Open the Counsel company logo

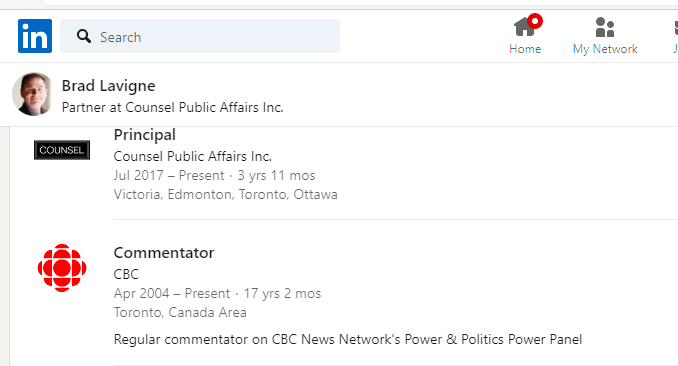tap(62, 150)
